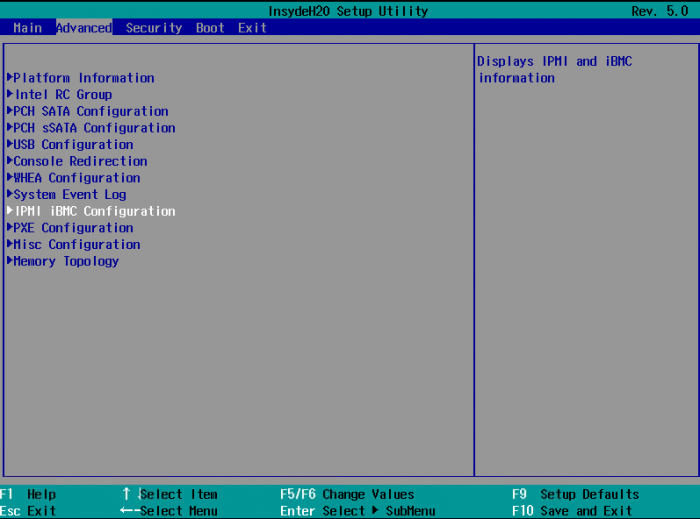Switch to the Security tab
700x519 pixels.
(154, 28)
